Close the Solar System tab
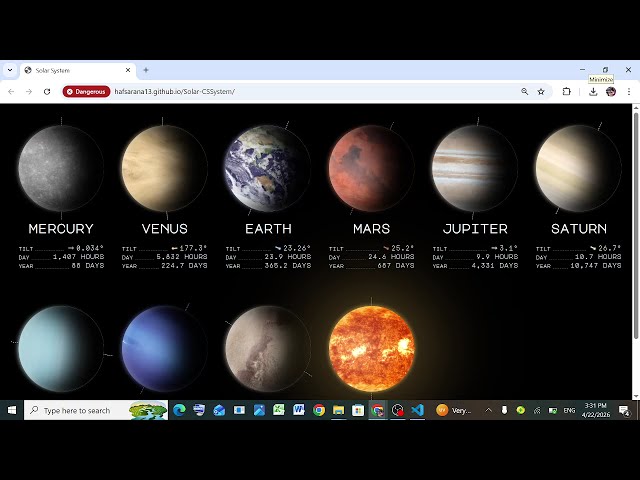640x480 pixels. (128, 70)
